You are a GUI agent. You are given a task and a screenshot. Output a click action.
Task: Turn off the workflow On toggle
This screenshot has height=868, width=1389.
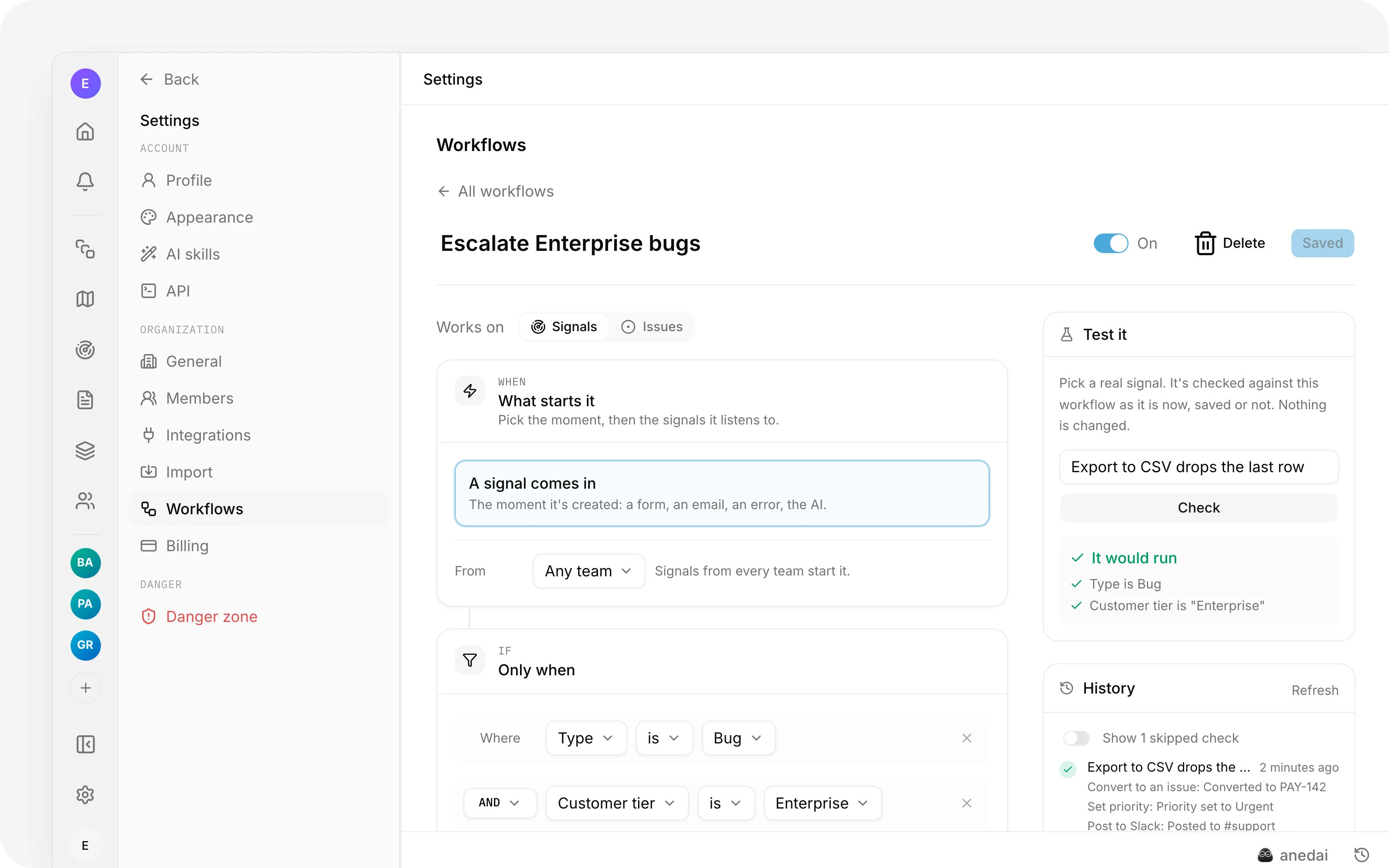click(x=1111, y=243)
